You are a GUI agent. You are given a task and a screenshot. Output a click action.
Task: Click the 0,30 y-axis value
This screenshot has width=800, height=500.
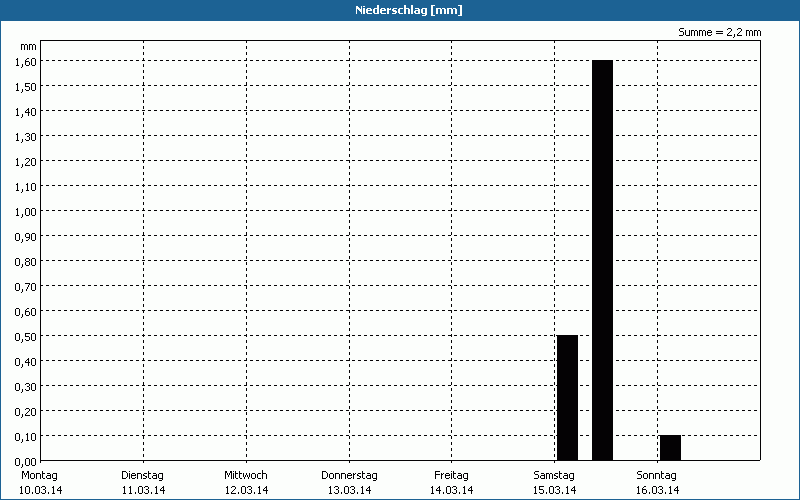(26, 387)
